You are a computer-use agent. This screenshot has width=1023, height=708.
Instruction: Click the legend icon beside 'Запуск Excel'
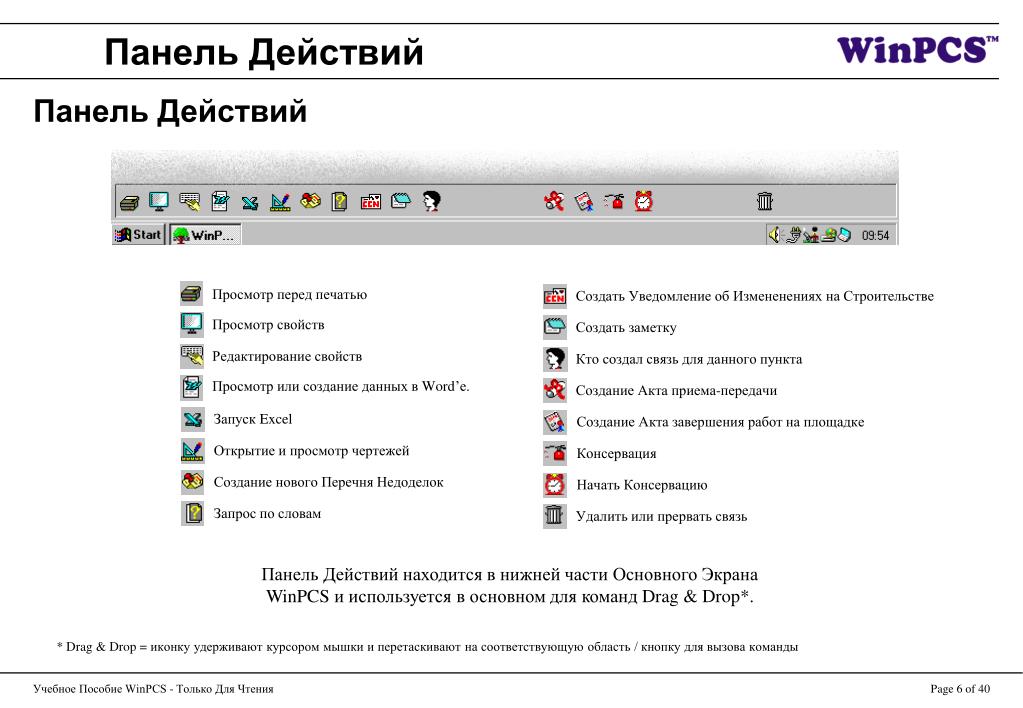pos(192,419)
